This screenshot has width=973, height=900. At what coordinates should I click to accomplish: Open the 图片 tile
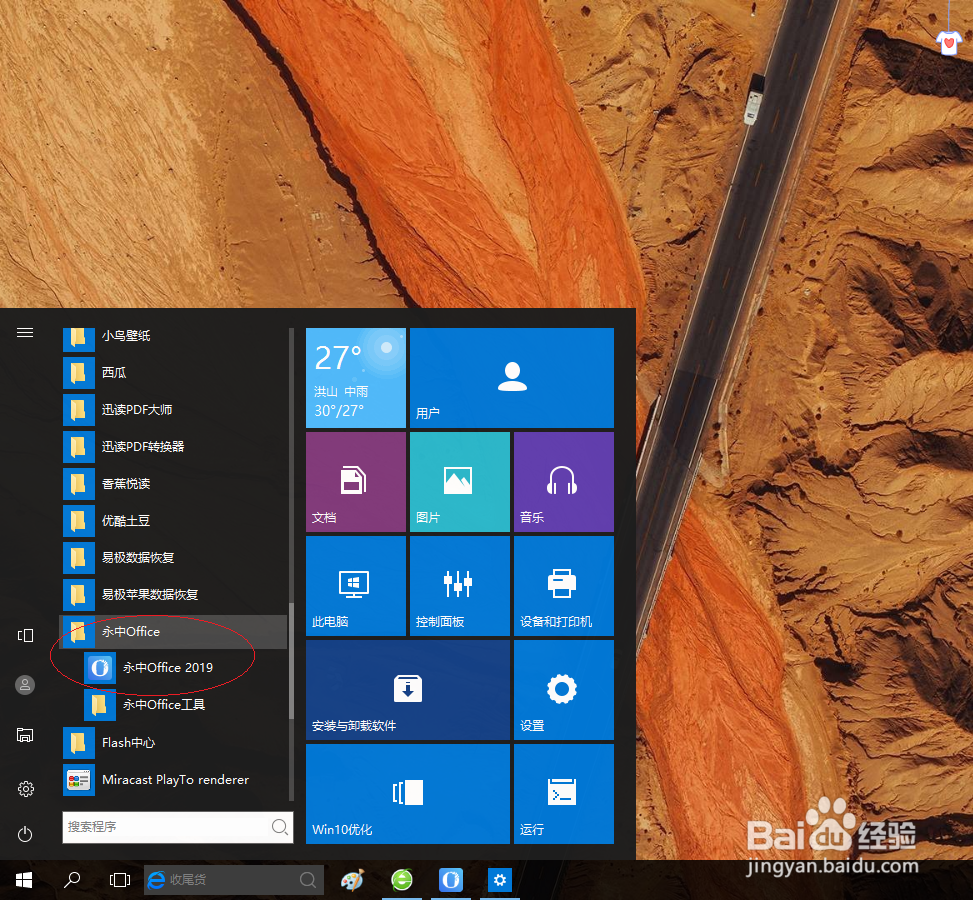[460, 482]
